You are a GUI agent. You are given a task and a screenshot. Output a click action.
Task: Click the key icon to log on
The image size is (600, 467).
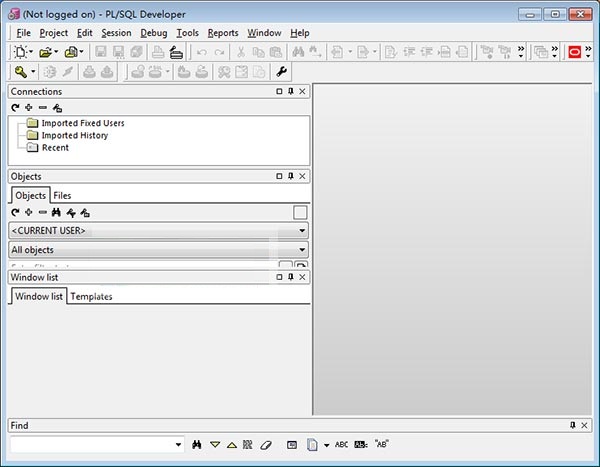tap(20, 72)
